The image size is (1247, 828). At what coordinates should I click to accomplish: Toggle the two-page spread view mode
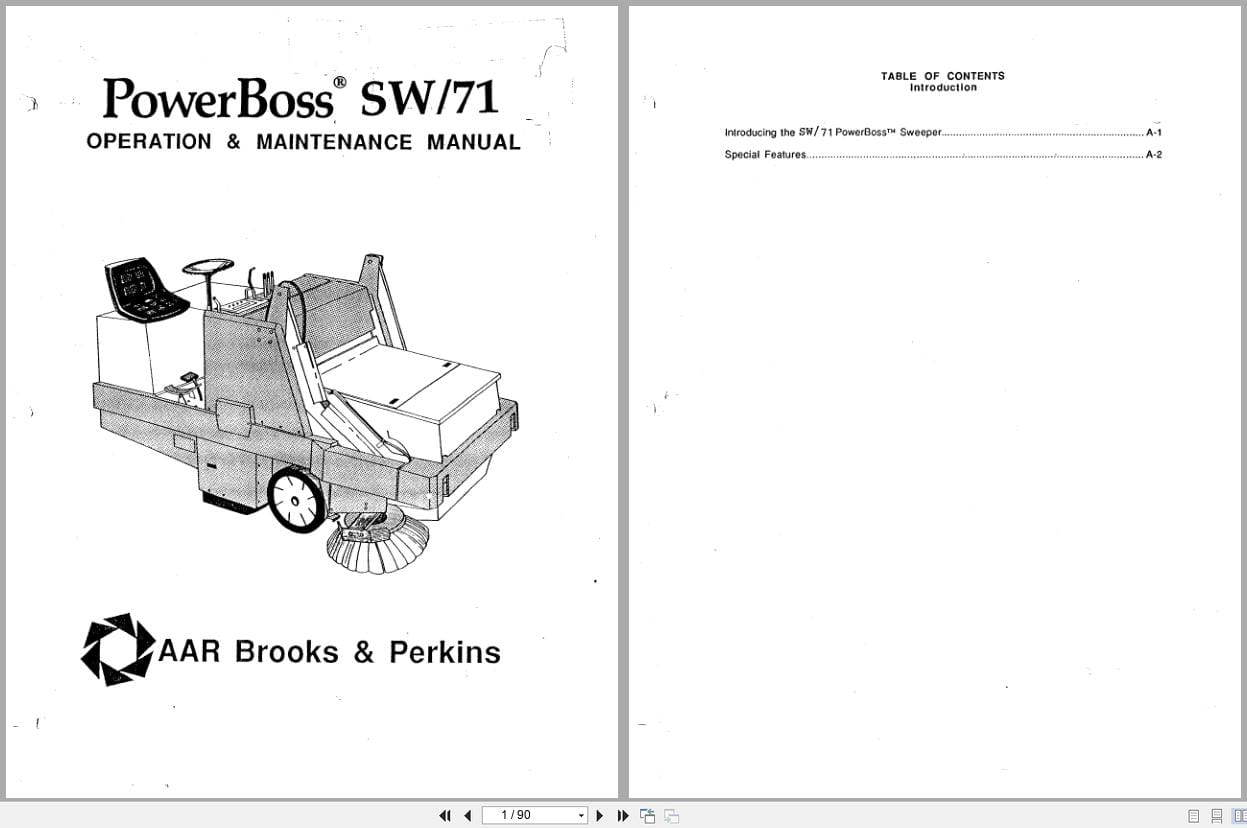[x=1240, y=815]
